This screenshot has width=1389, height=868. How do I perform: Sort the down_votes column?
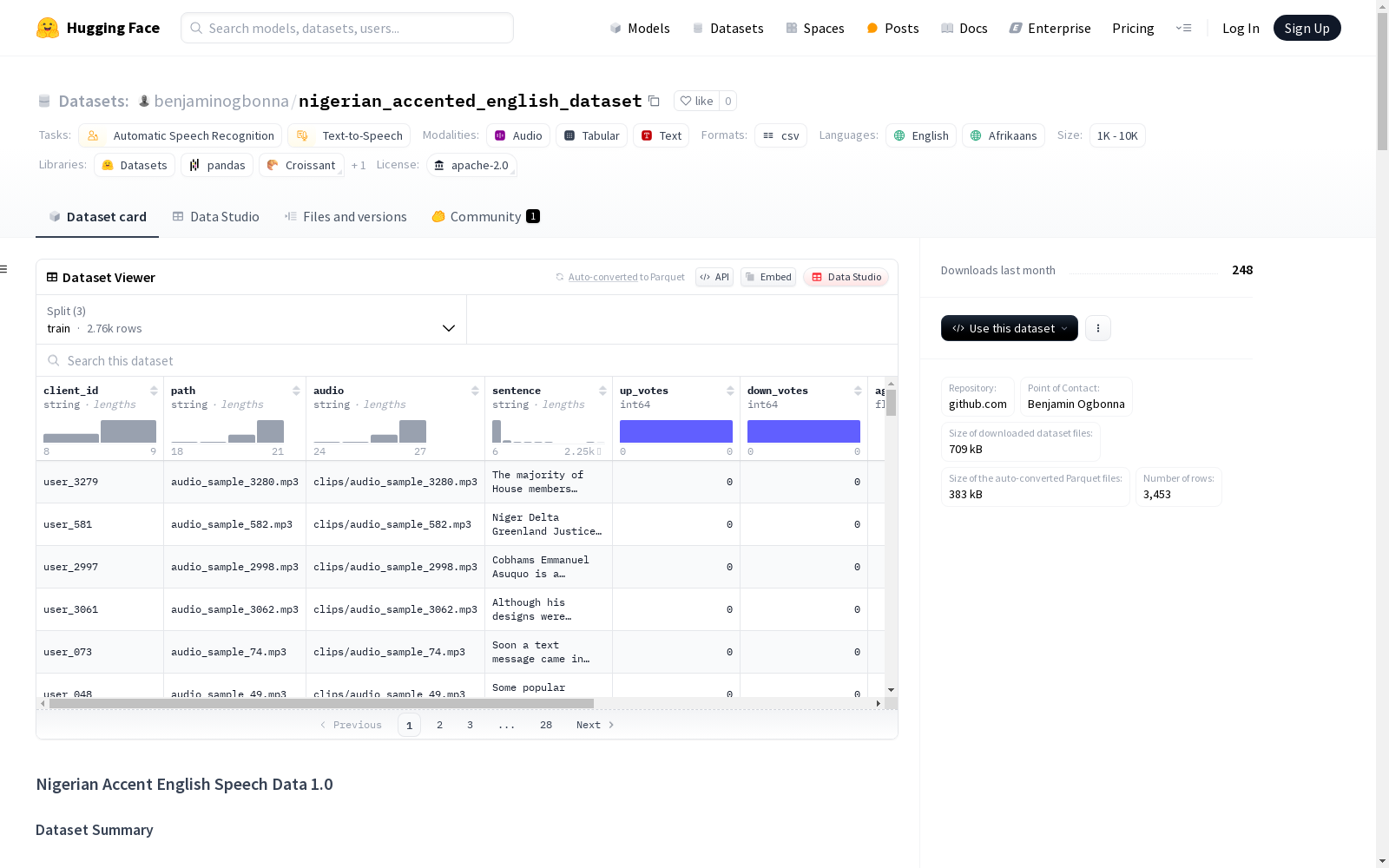(858, 391)
